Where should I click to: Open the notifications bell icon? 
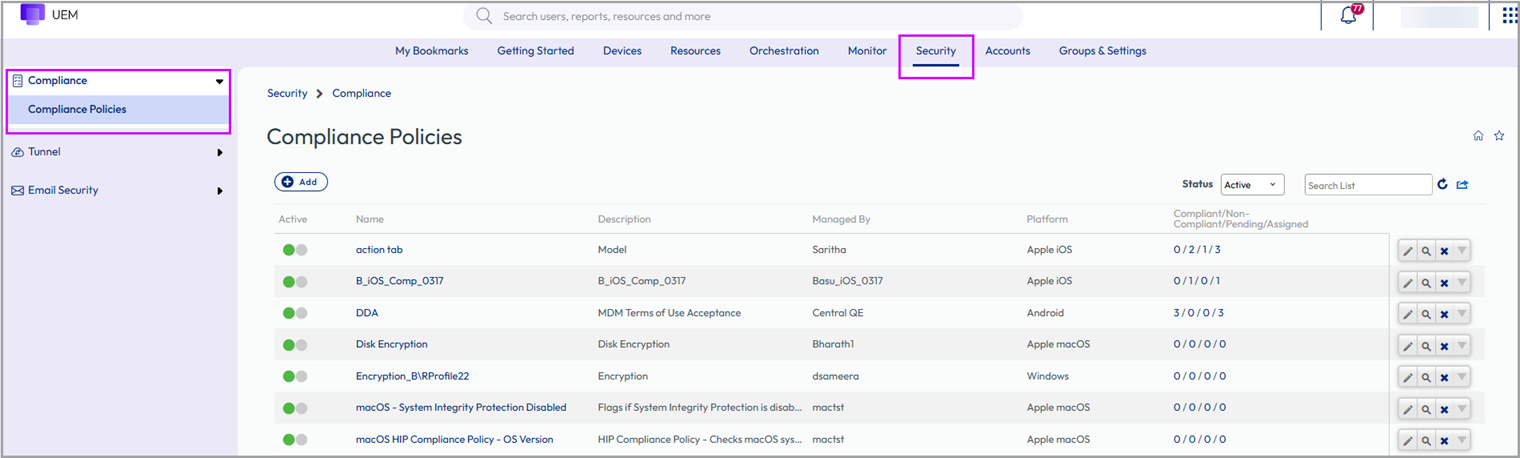point(1348,16)
